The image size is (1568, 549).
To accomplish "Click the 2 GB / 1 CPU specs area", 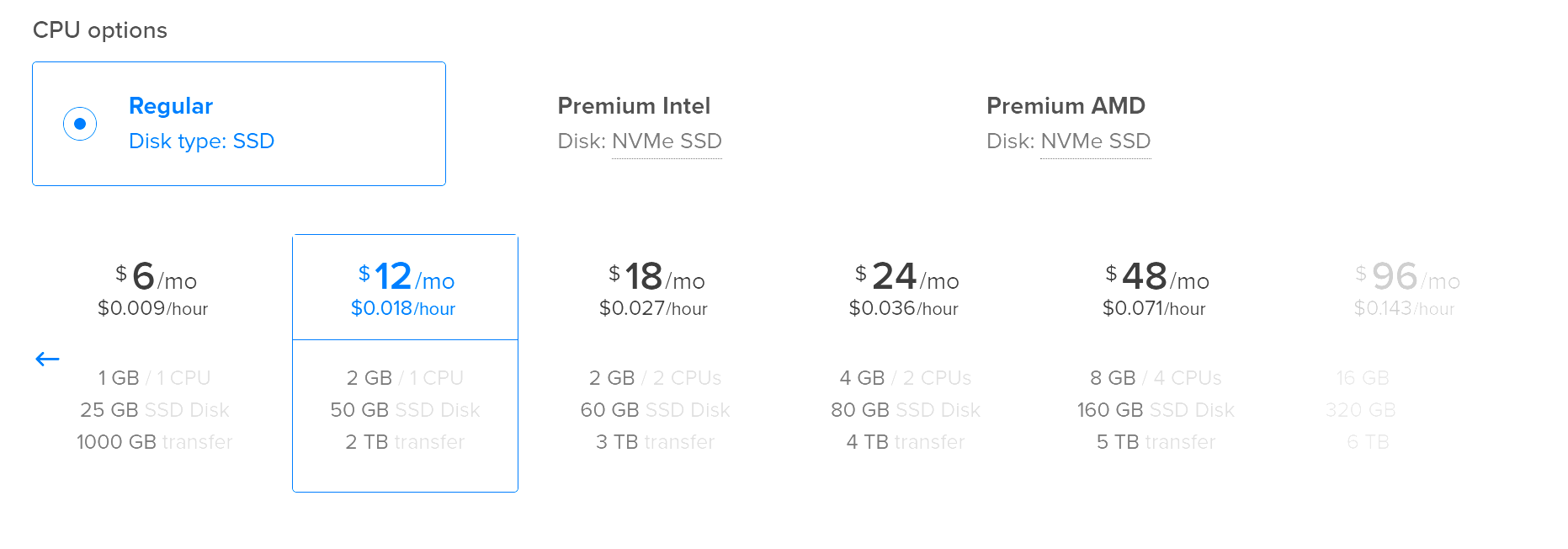I will [405, 378].
